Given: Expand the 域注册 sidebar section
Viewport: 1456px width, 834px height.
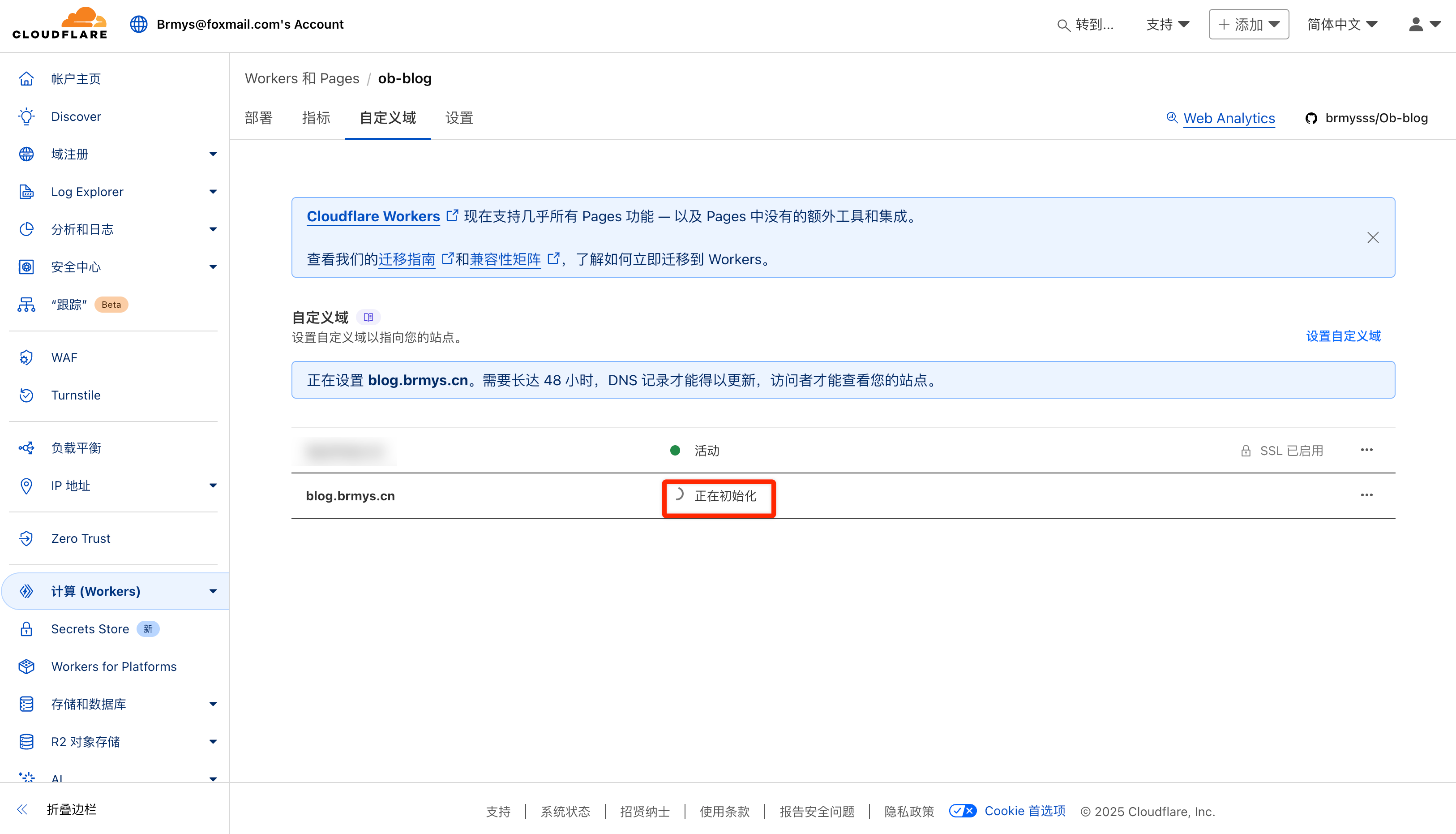Looking at the screenshot, I should 213,154.
